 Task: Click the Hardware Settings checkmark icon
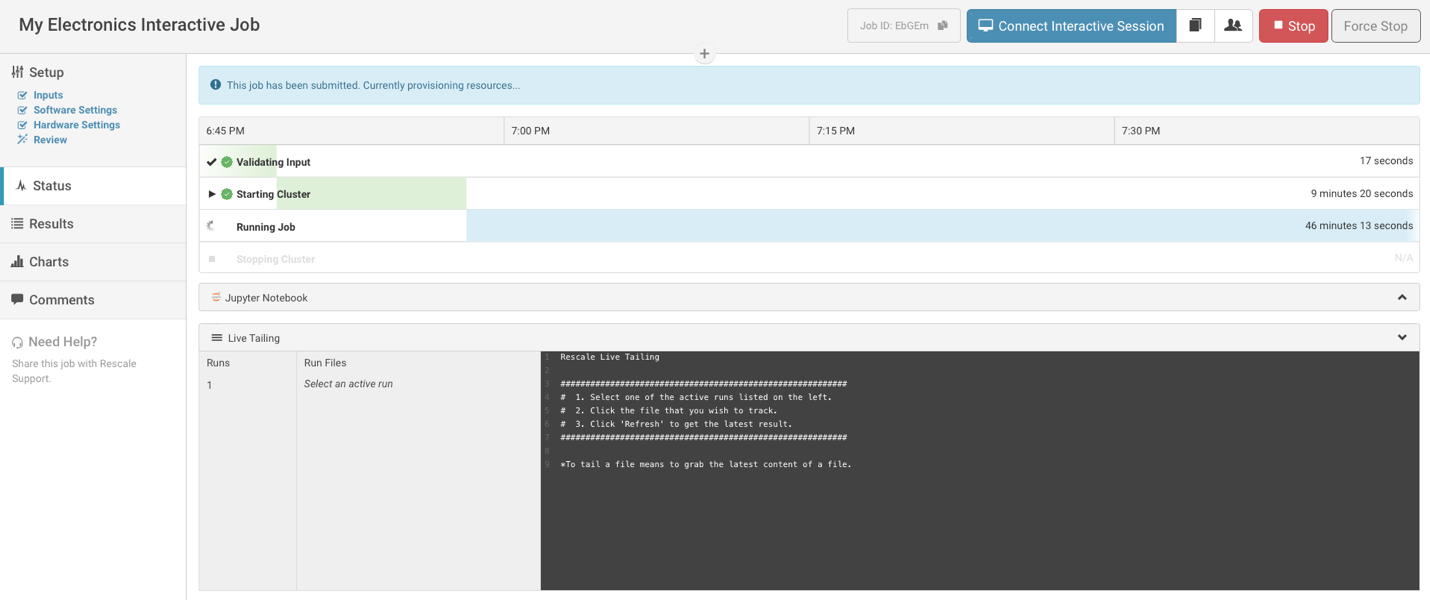point(22,125)
